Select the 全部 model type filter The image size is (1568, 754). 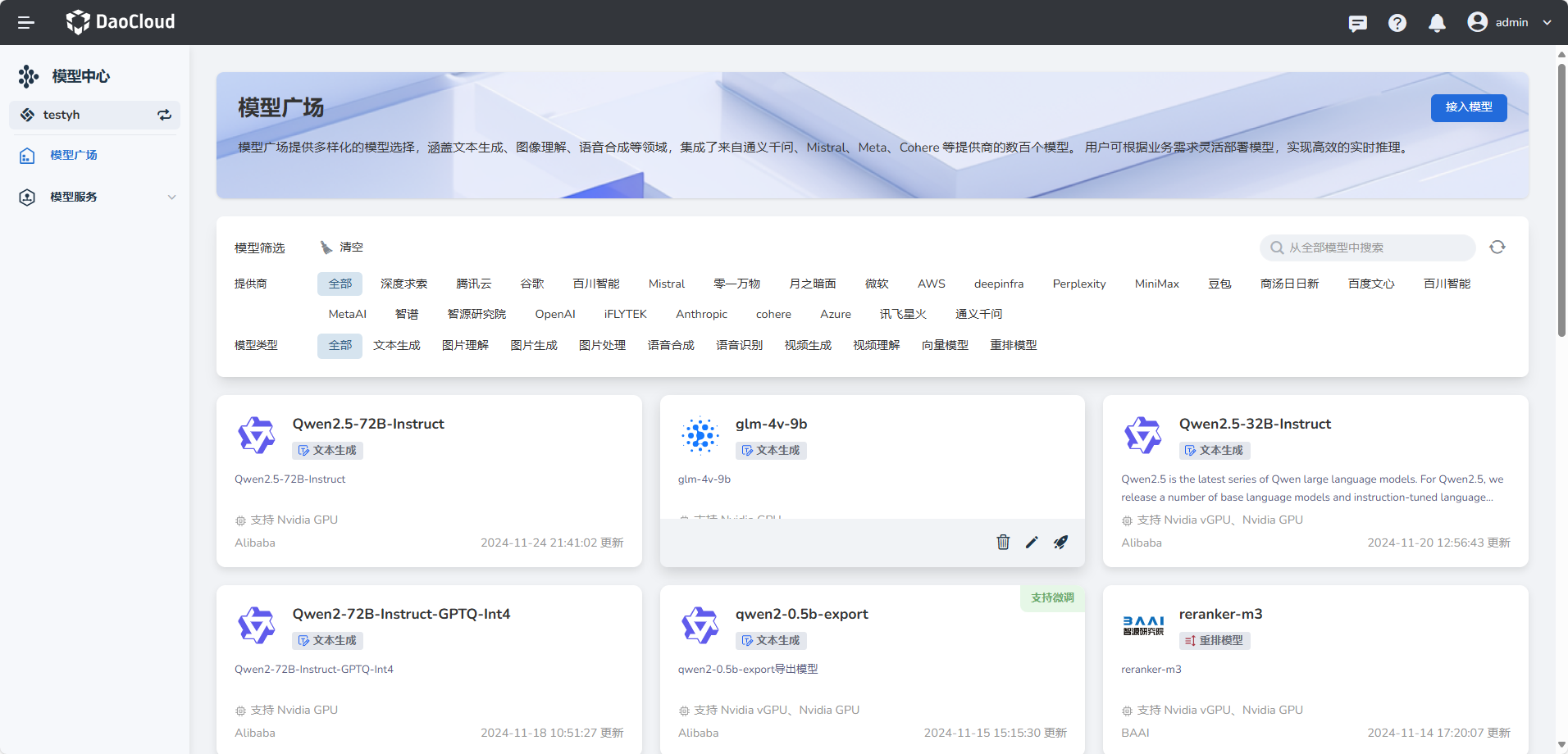(x=340, y=345)
